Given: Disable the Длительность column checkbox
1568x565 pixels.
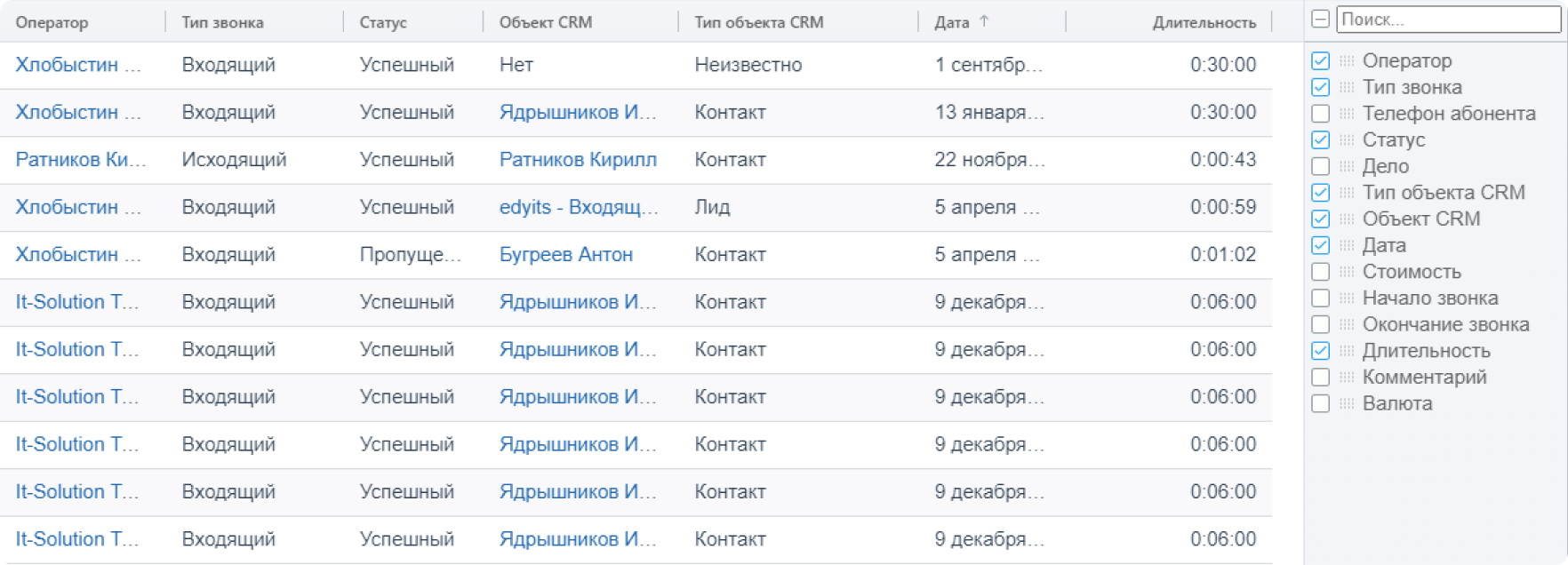Looking at the screenshot, I should coord(1321,351).
